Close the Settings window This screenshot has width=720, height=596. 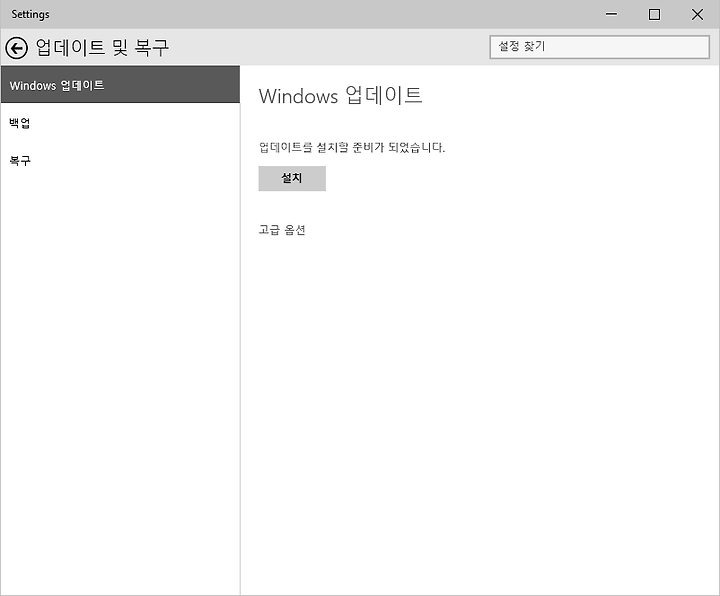click(697, 14)
